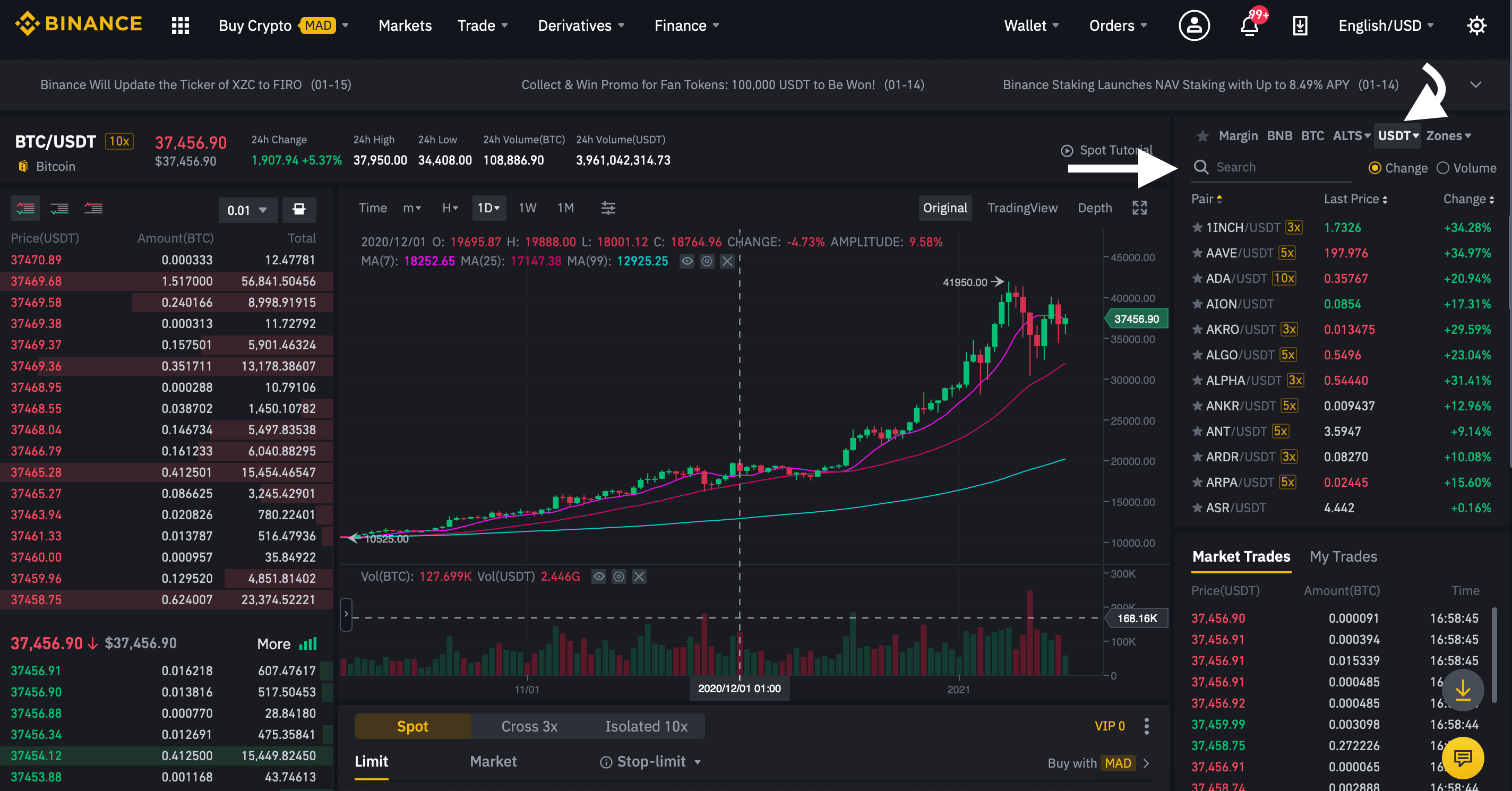Click the search magnifier icon
Viewport: 1512px width, 791px height.
[x=1201, y=167]
